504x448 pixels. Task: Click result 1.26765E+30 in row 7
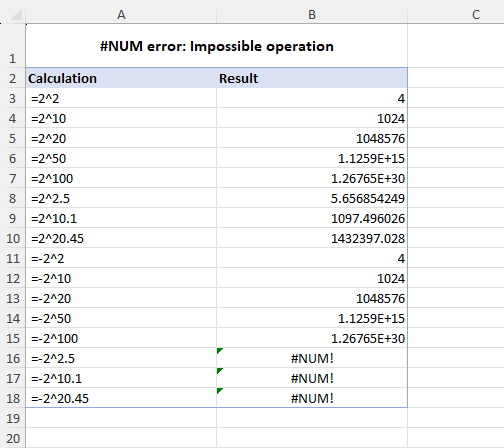click(312, 178)
